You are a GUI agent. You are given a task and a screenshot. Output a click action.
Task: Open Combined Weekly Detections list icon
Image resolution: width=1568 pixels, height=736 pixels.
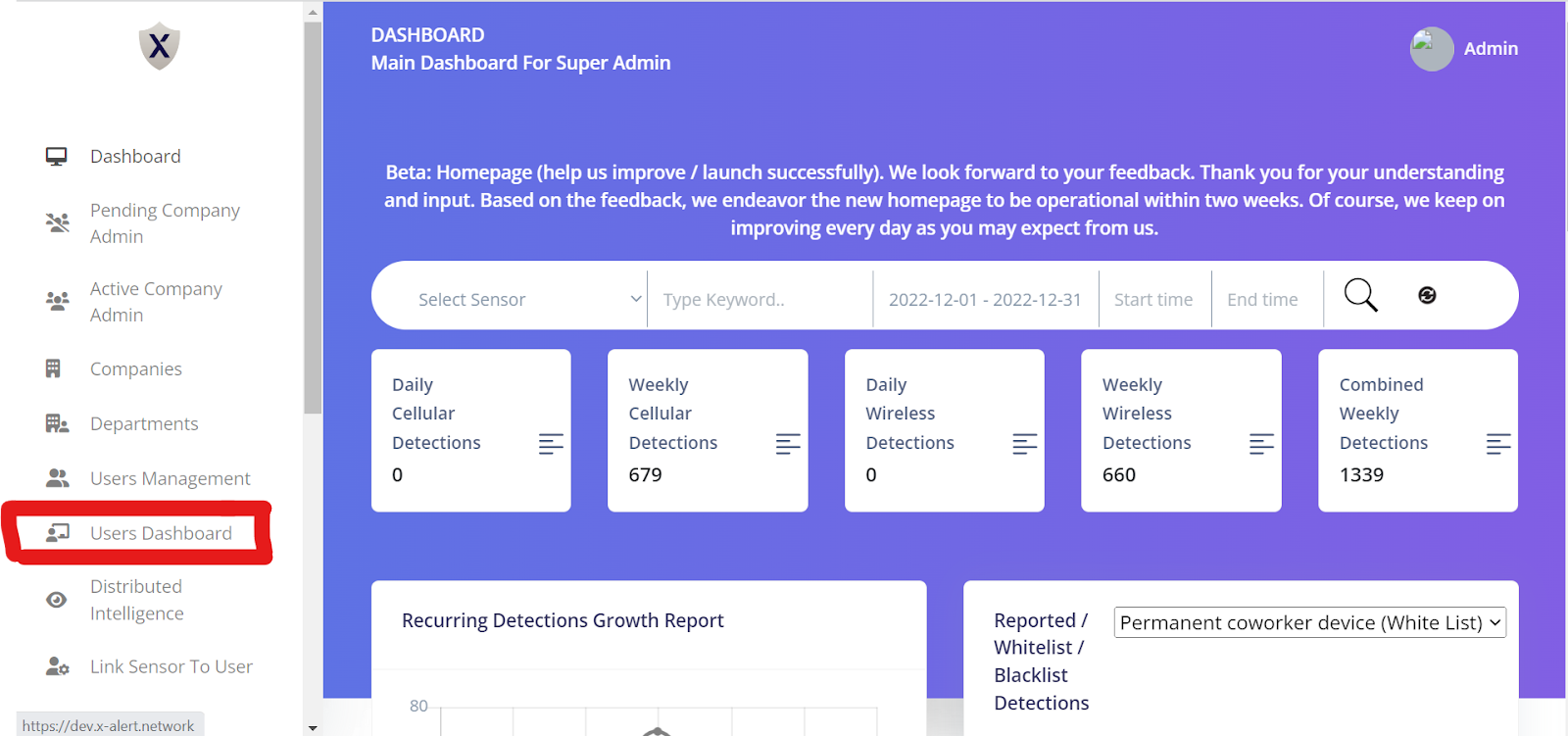click(x=1498, y=444)
